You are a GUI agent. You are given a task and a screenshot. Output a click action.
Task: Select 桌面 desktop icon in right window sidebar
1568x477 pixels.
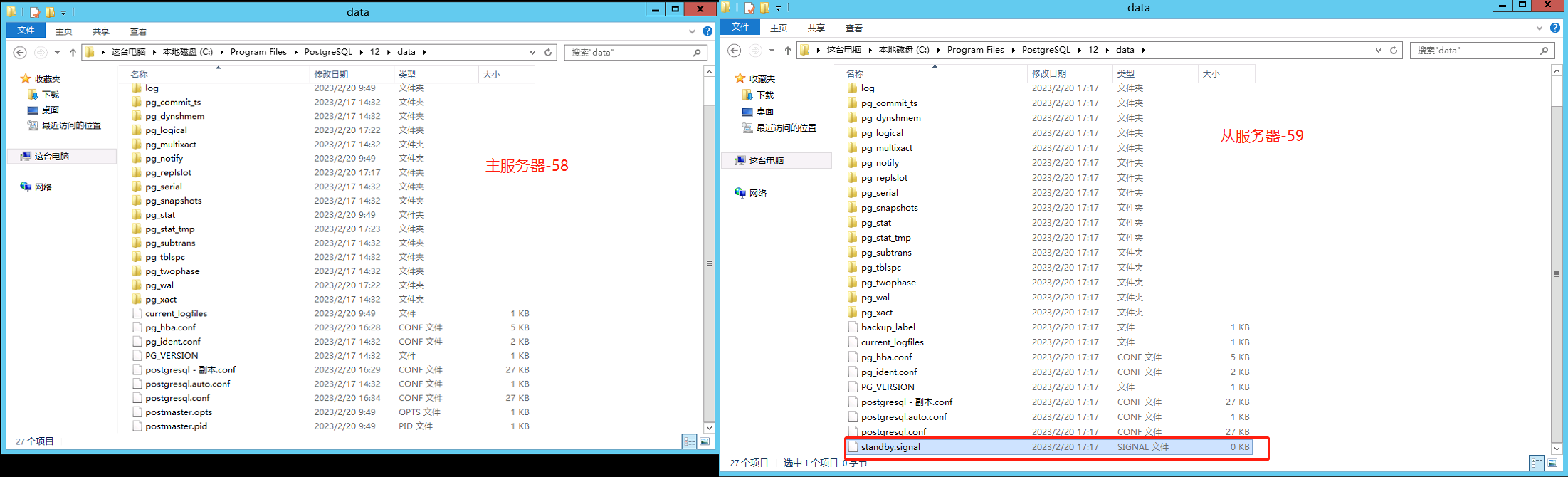pos(747,112)
